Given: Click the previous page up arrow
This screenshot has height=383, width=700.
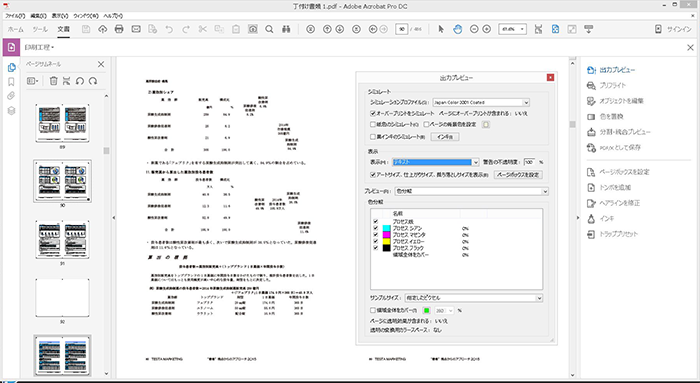Looking at the screenshot, I should (x=327, y=29).
